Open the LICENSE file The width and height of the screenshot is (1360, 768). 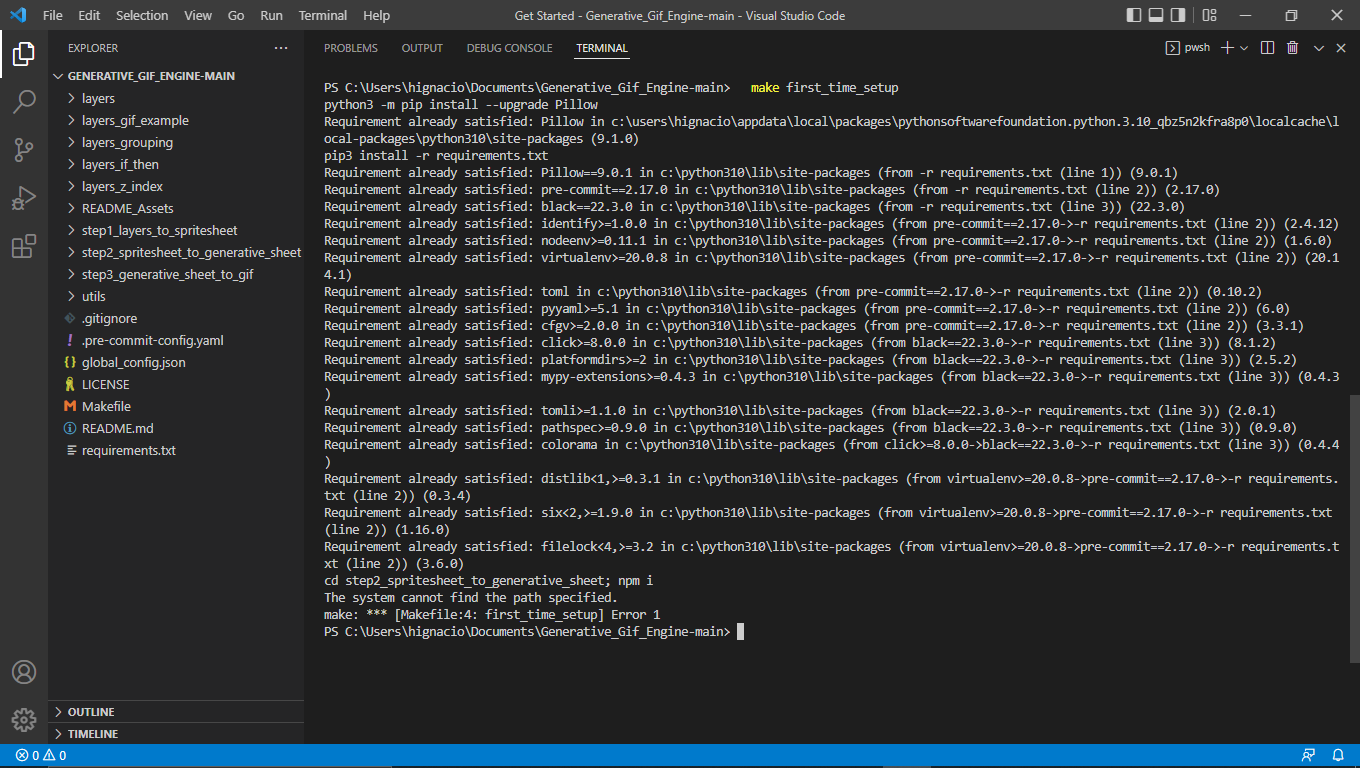pyautogui.click(x=176, y=384)
